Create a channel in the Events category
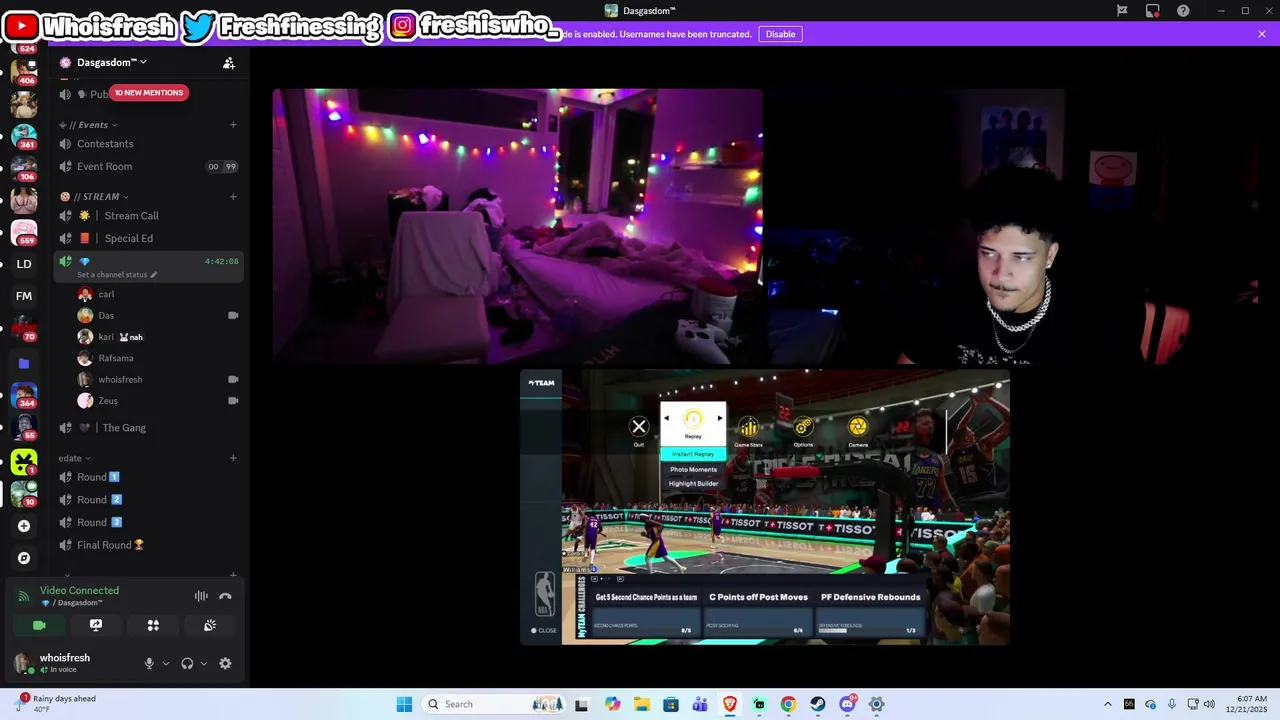 pos(233,125)
